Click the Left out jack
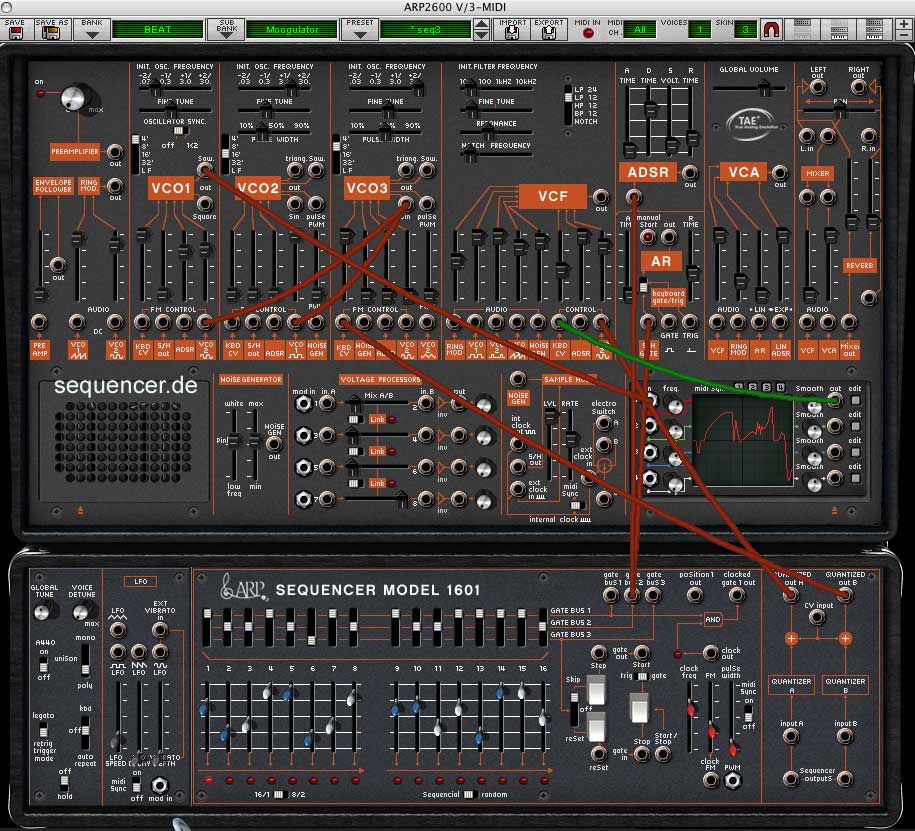 coord(818,87)
